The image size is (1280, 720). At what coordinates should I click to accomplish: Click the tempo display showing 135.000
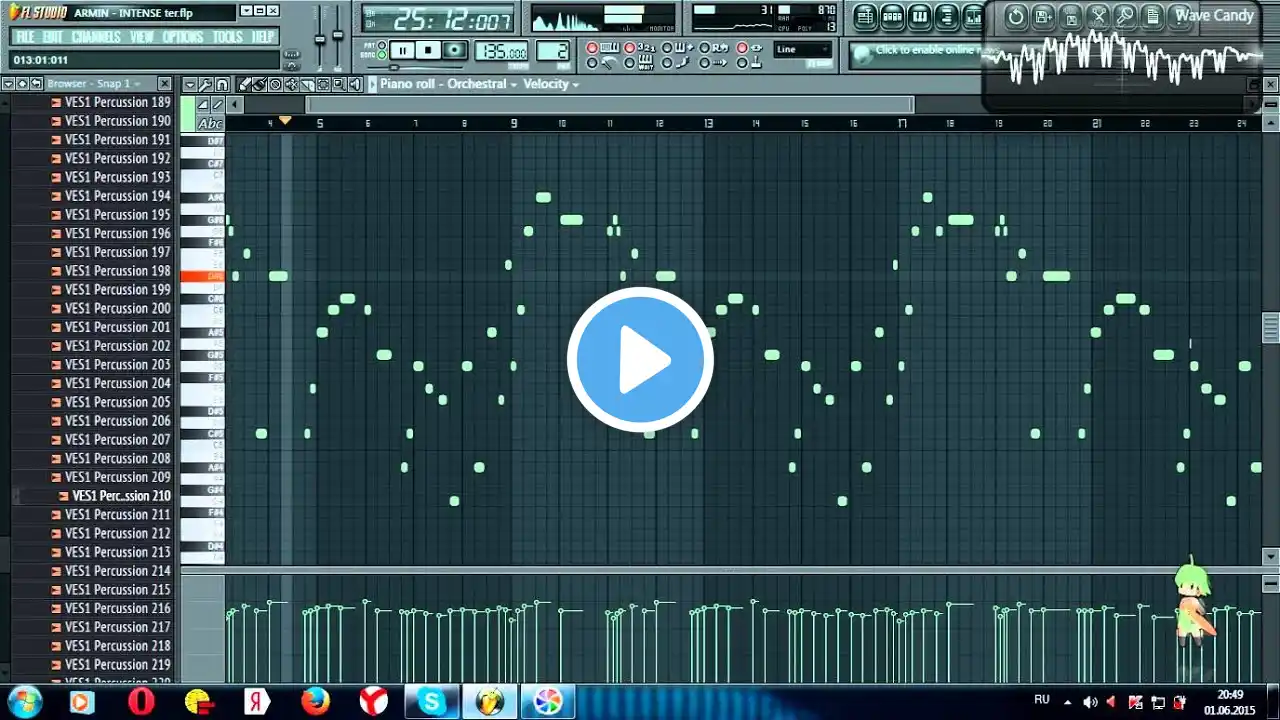[x=501, y=51]
